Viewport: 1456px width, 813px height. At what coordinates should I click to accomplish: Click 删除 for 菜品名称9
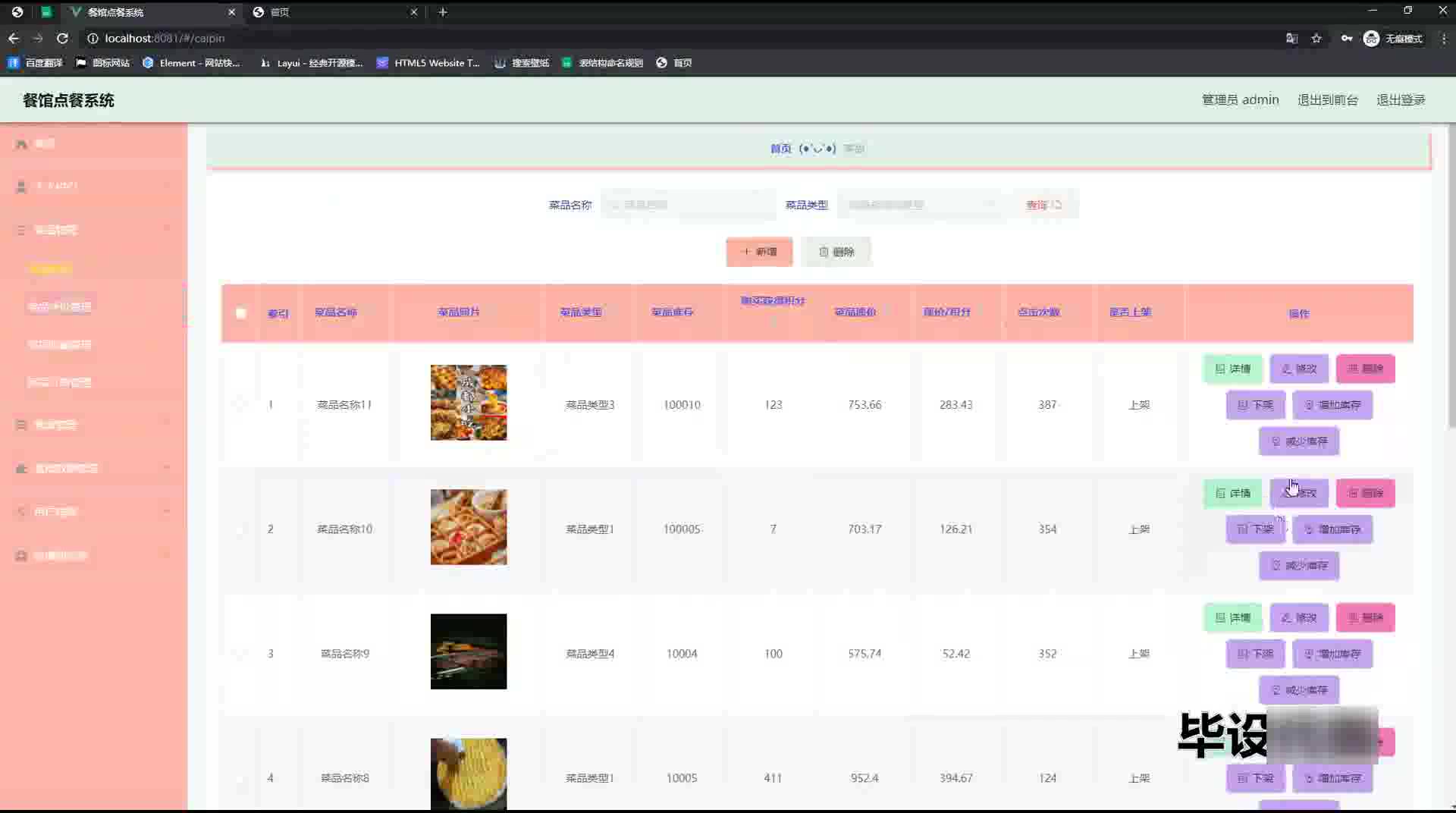click(x=1365, y=617)
